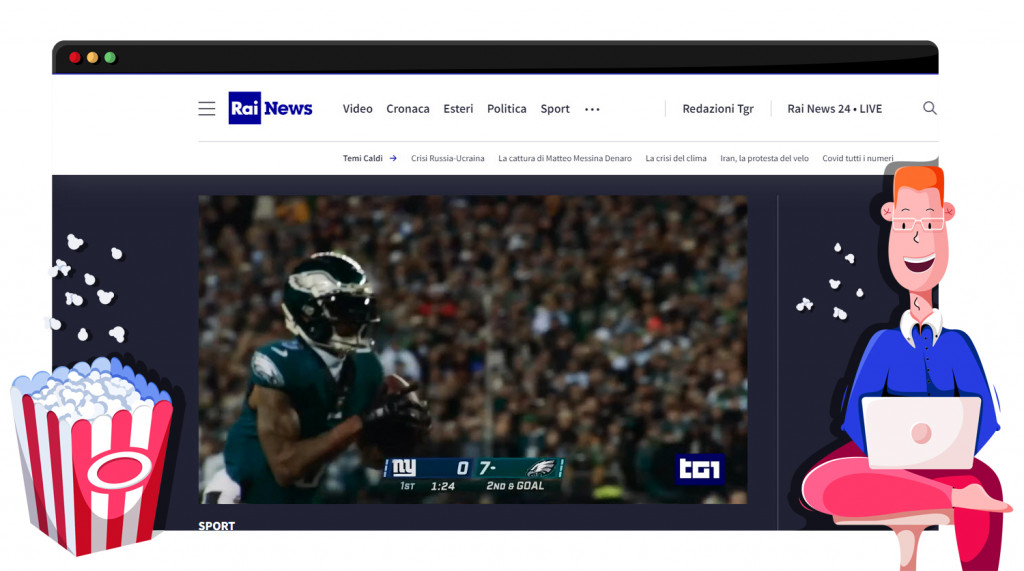Play the football video thumbnail
The height and width of the screenshot is (571, 1024).
pyautogui.click(x=473, y=350)
